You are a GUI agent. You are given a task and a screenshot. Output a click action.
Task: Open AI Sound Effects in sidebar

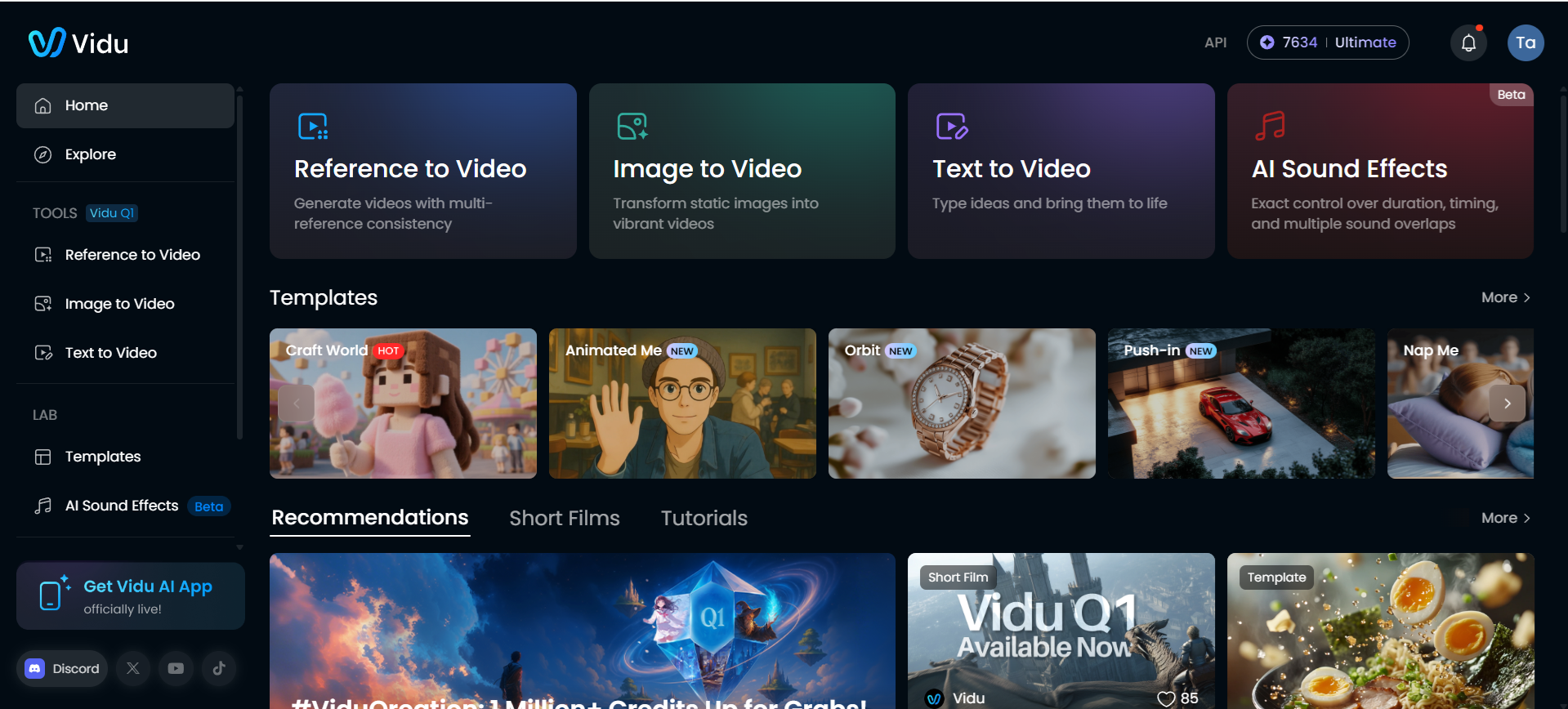coord(121,506)
